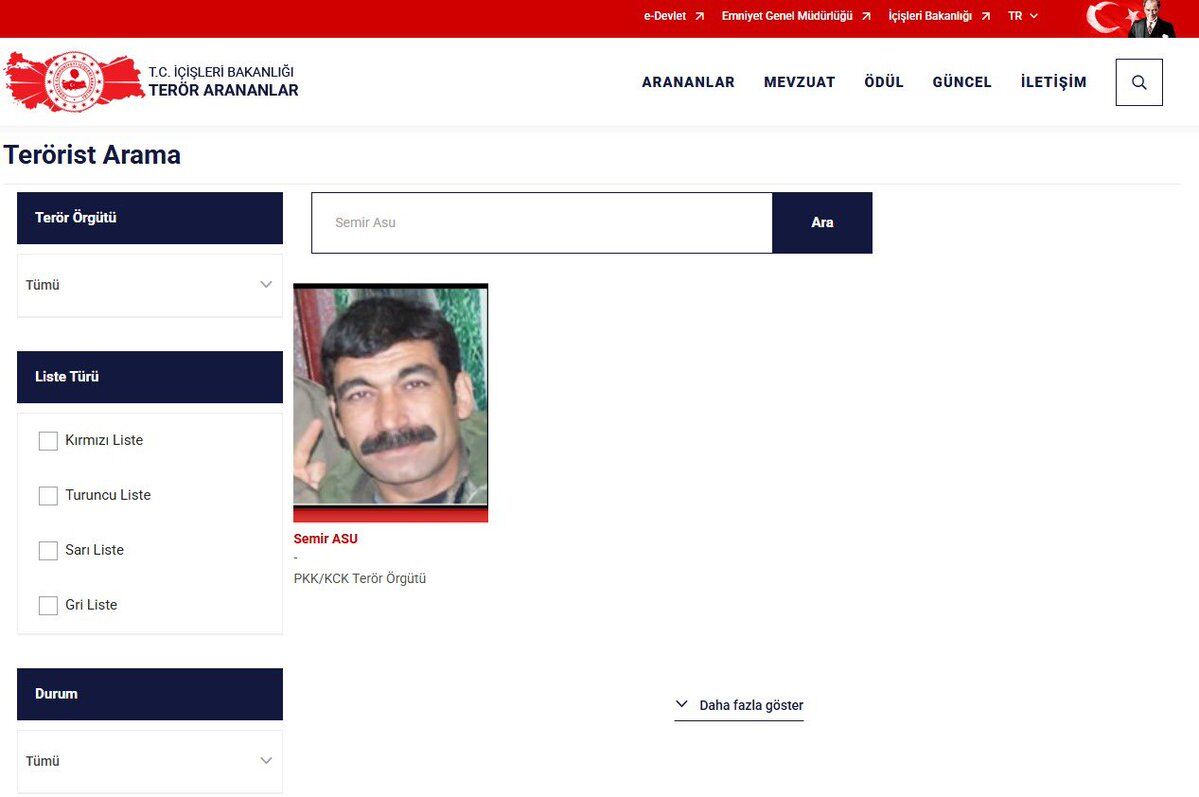1199x797 pixels.
Task: Open the Durum Tümü dropdown
Action: point(150,761)
